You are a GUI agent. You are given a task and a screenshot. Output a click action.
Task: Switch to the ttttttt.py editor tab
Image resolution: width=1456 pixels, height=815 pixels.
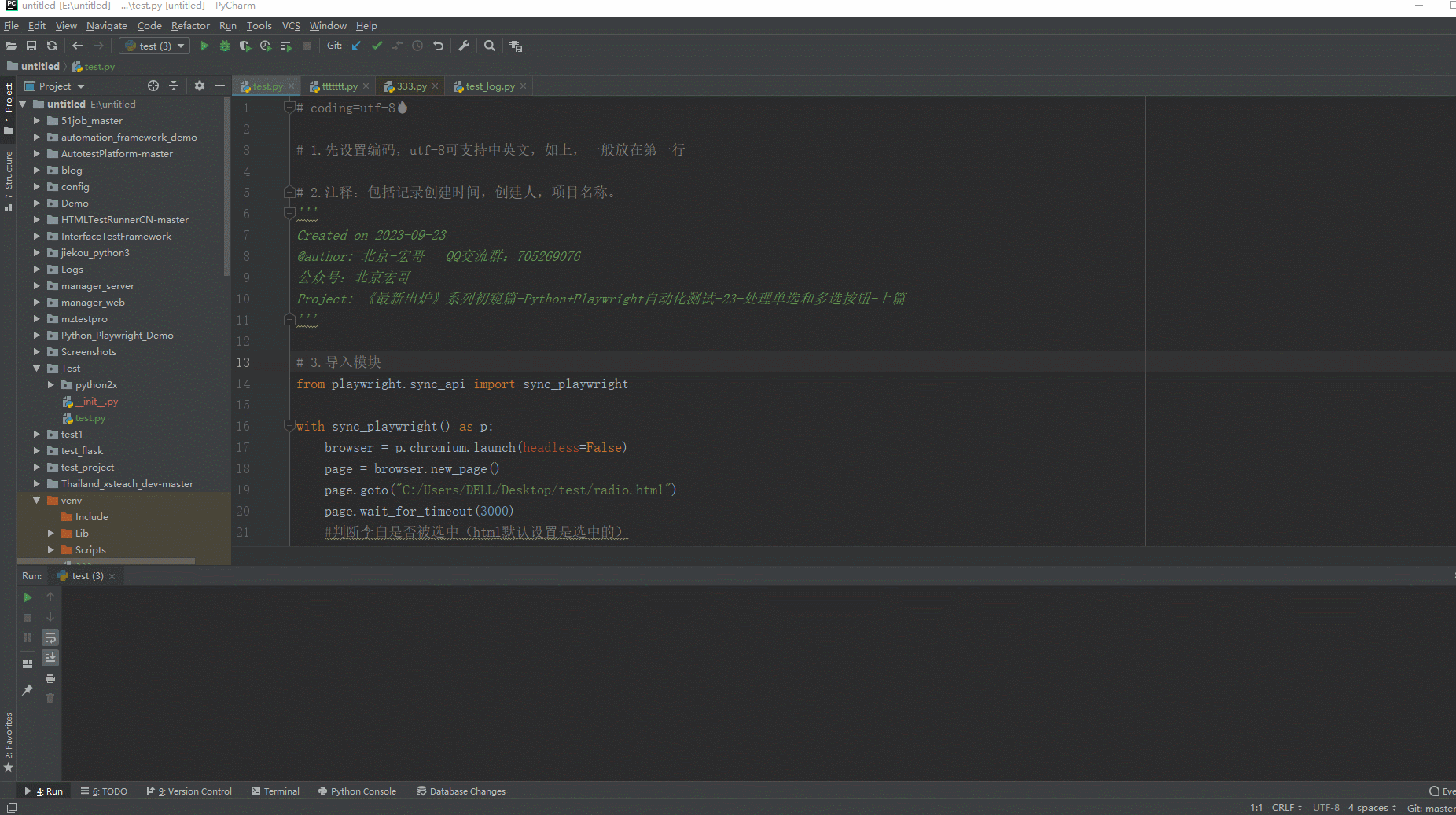point(339,86)
